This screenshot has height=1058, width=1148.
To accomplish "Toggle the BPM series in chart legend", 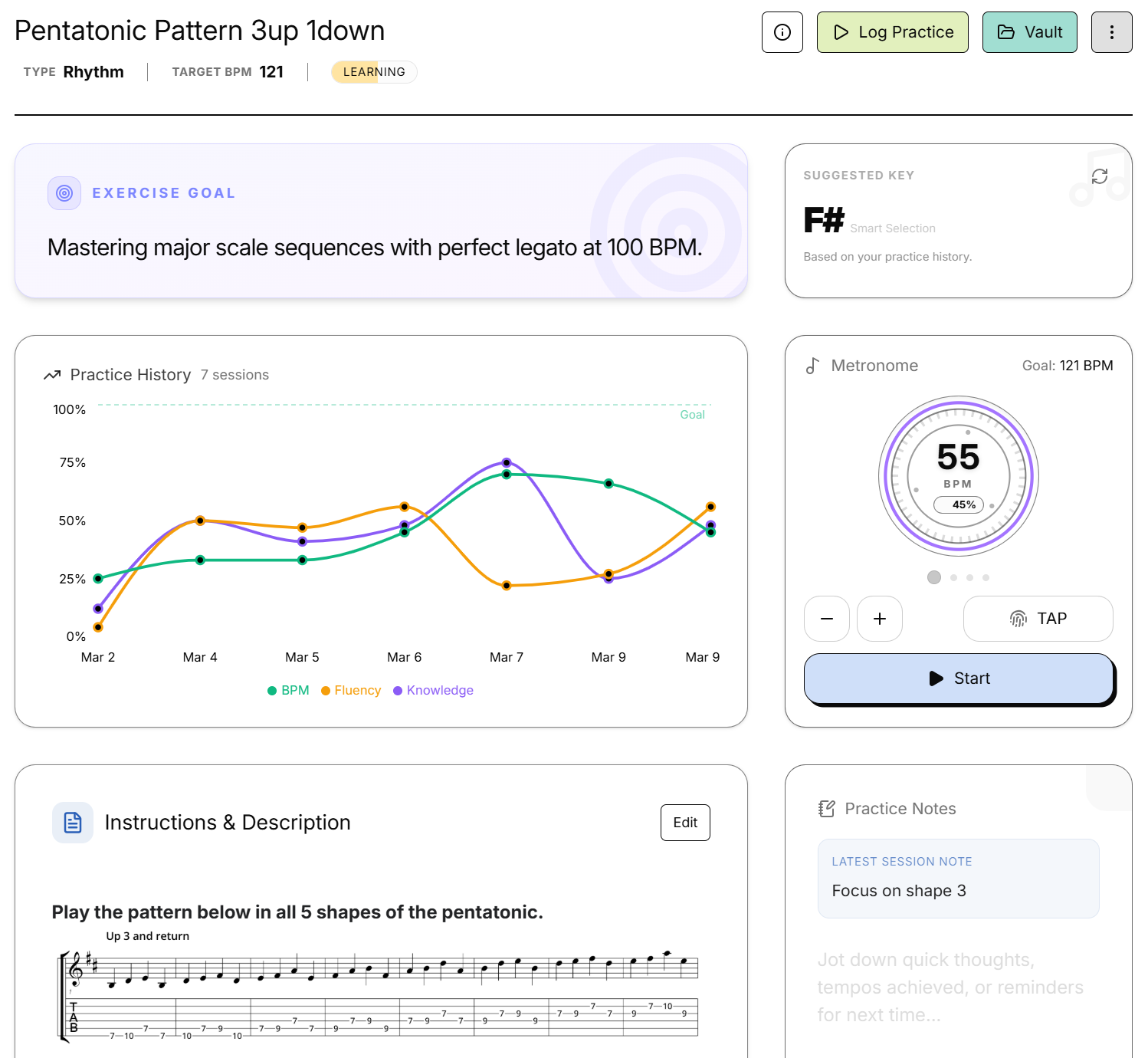I will (288, 691).
